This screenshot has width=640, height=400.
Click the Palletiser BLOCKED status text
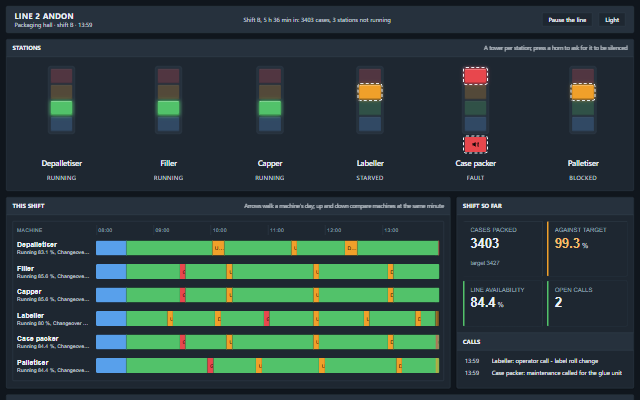tap(582, 178)
